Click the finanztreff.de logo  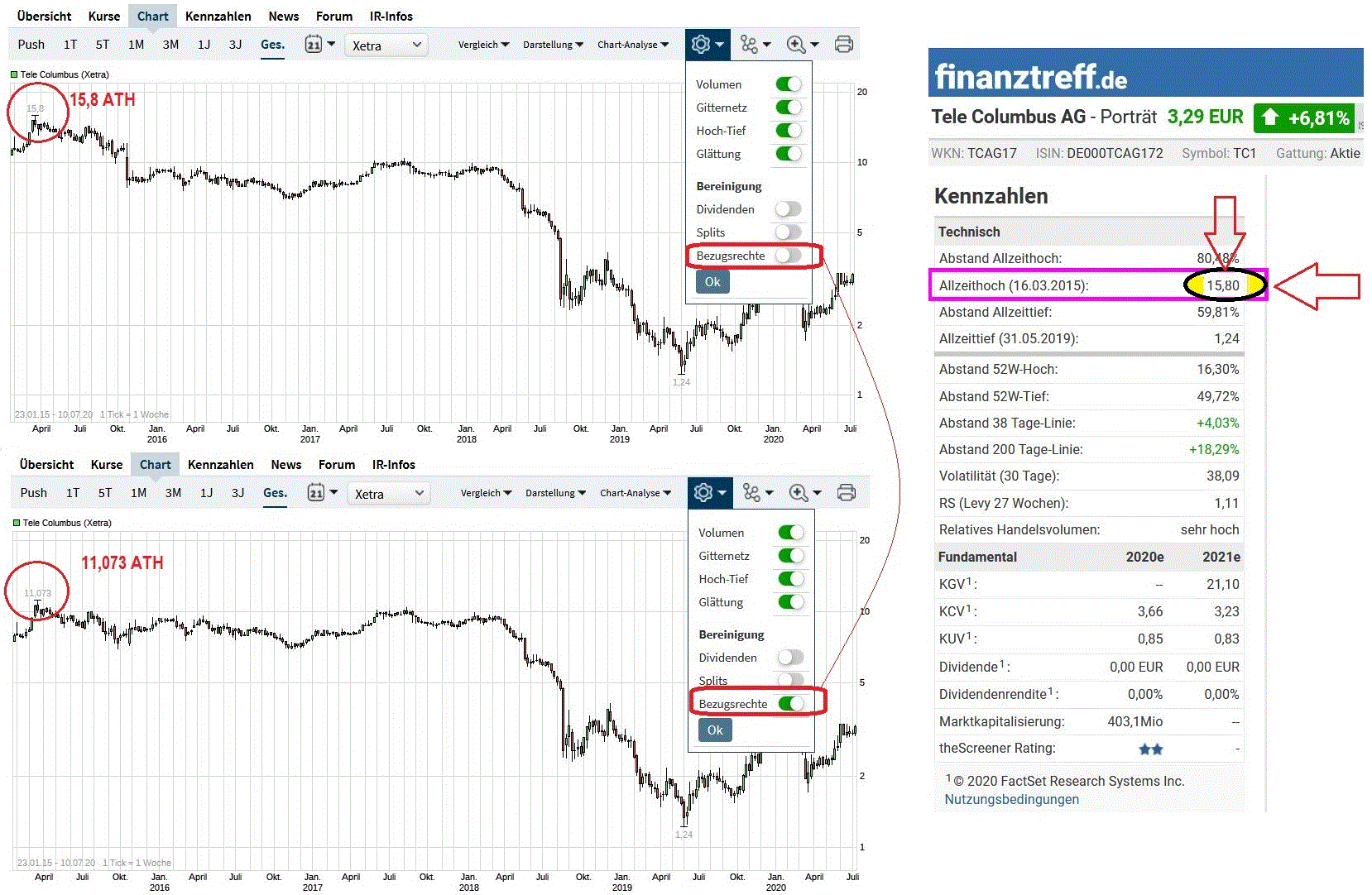pyautogui.click(x=1030, y=77)
